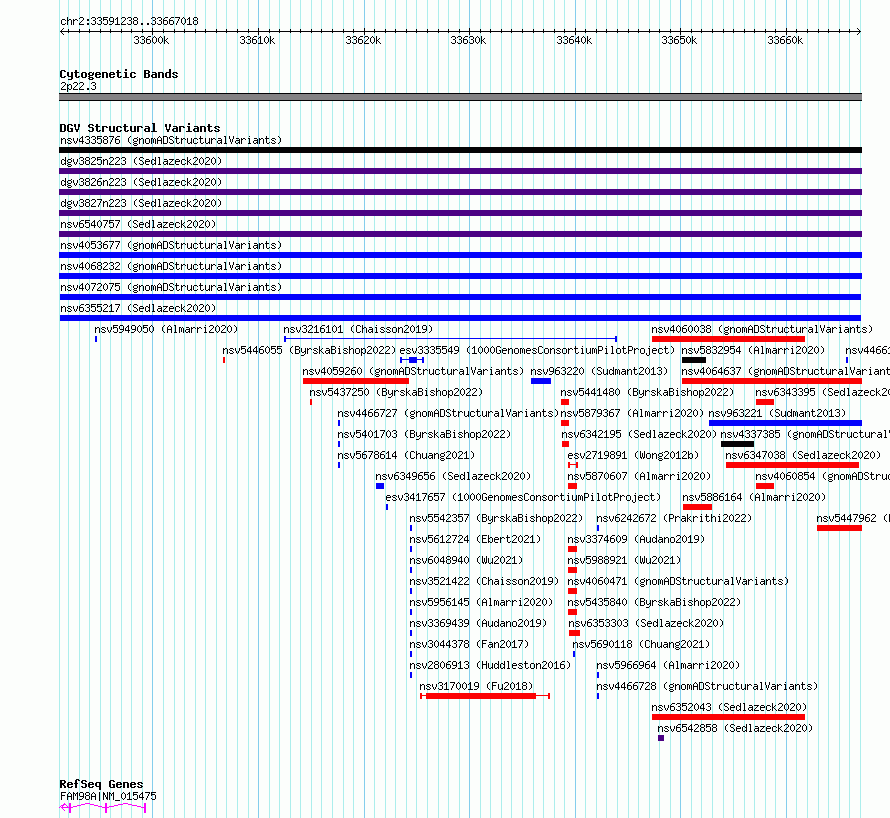Open nsv5542357 ByrskaBishop2022 label
The image size is (890, 818).
coord(496,518)
